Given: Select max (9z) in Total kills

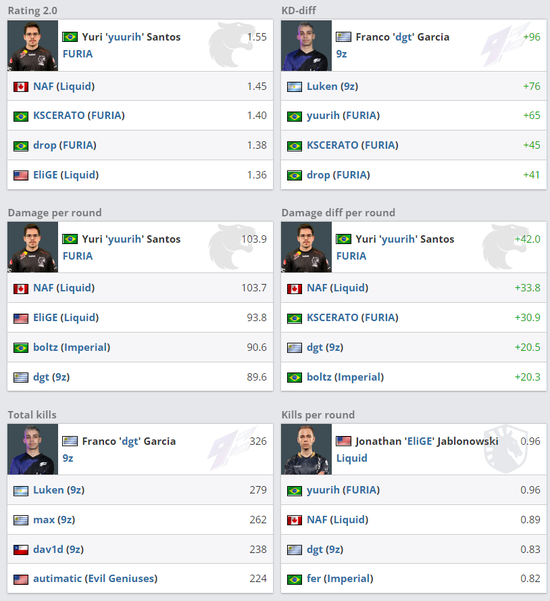Looking at the screenshot, I should click(54, 520).
